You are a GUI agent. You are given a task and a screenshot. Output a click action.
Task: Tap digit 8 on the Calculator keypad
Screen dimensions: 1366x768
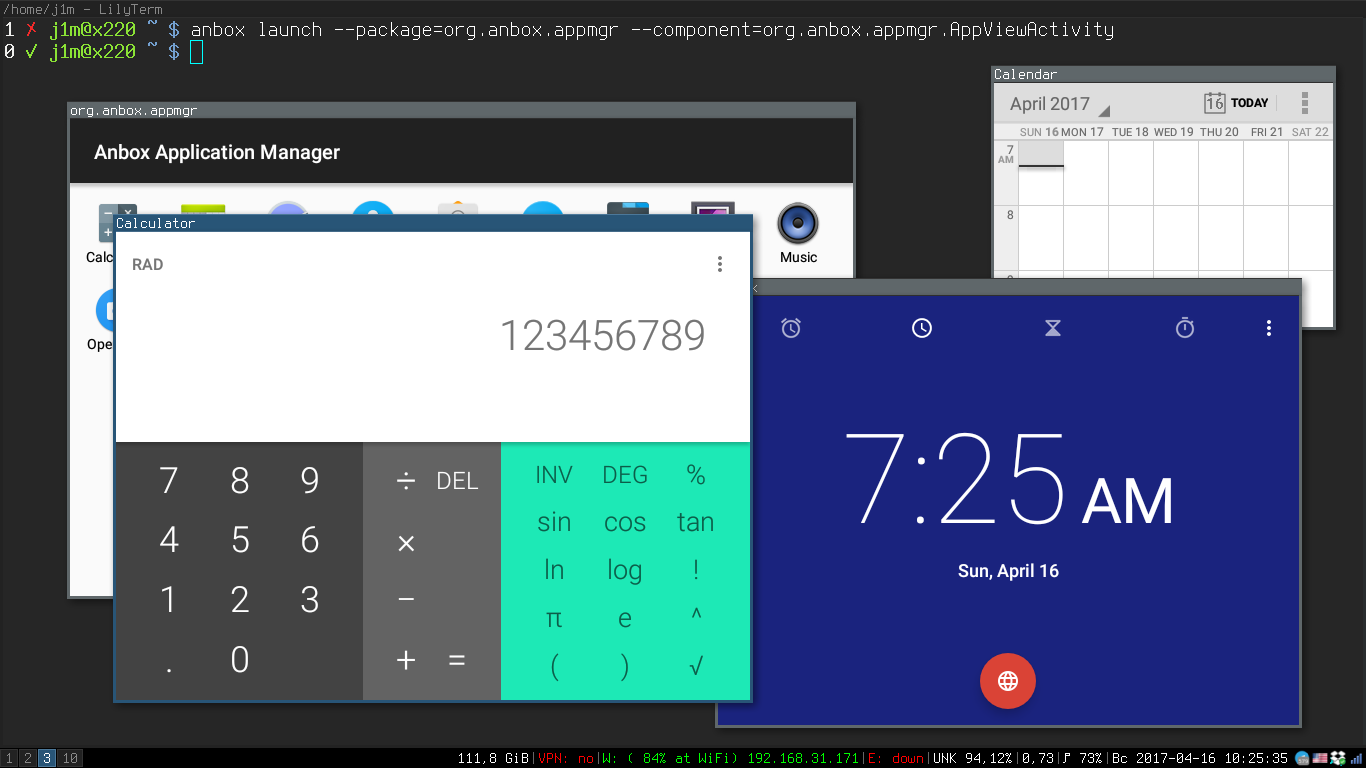(x=240, y=481)
